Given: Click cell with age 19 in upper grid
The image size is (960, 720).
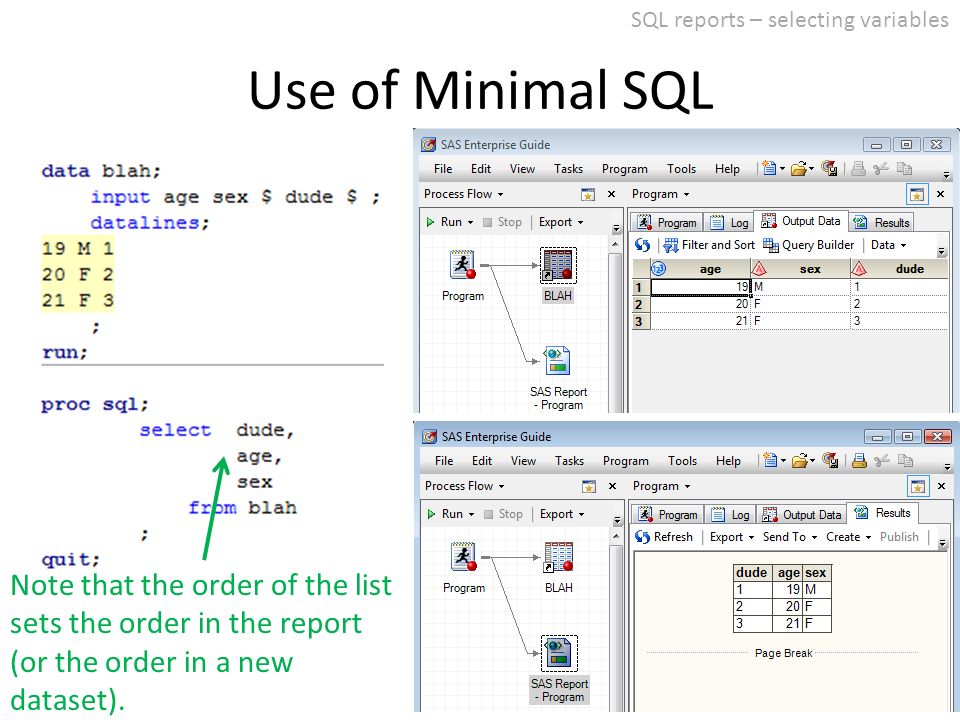Looking at the screenshot, I should click(700, 287).
